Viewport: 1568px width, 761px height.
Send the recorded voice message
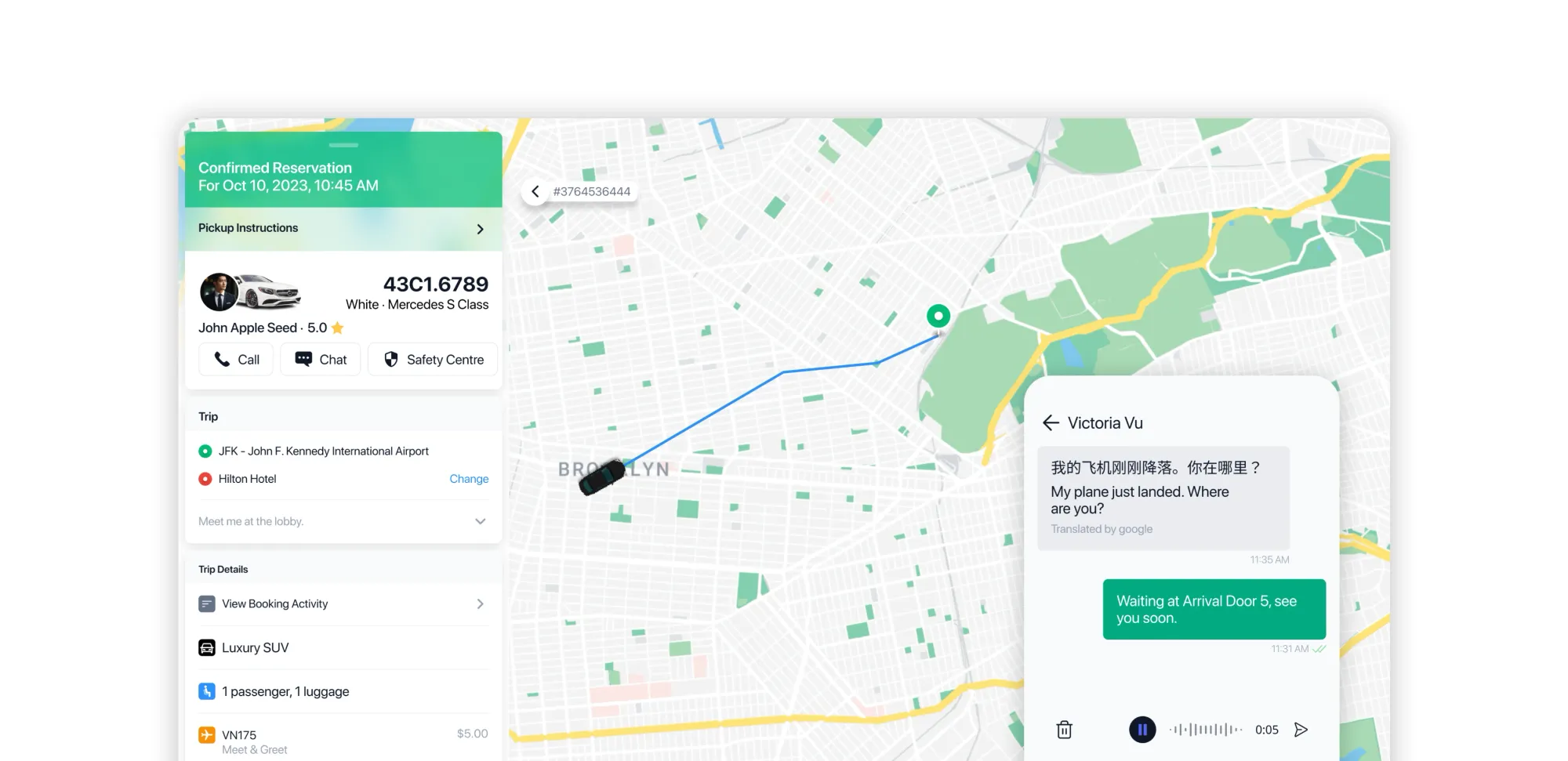click(x=1301, y=730)
